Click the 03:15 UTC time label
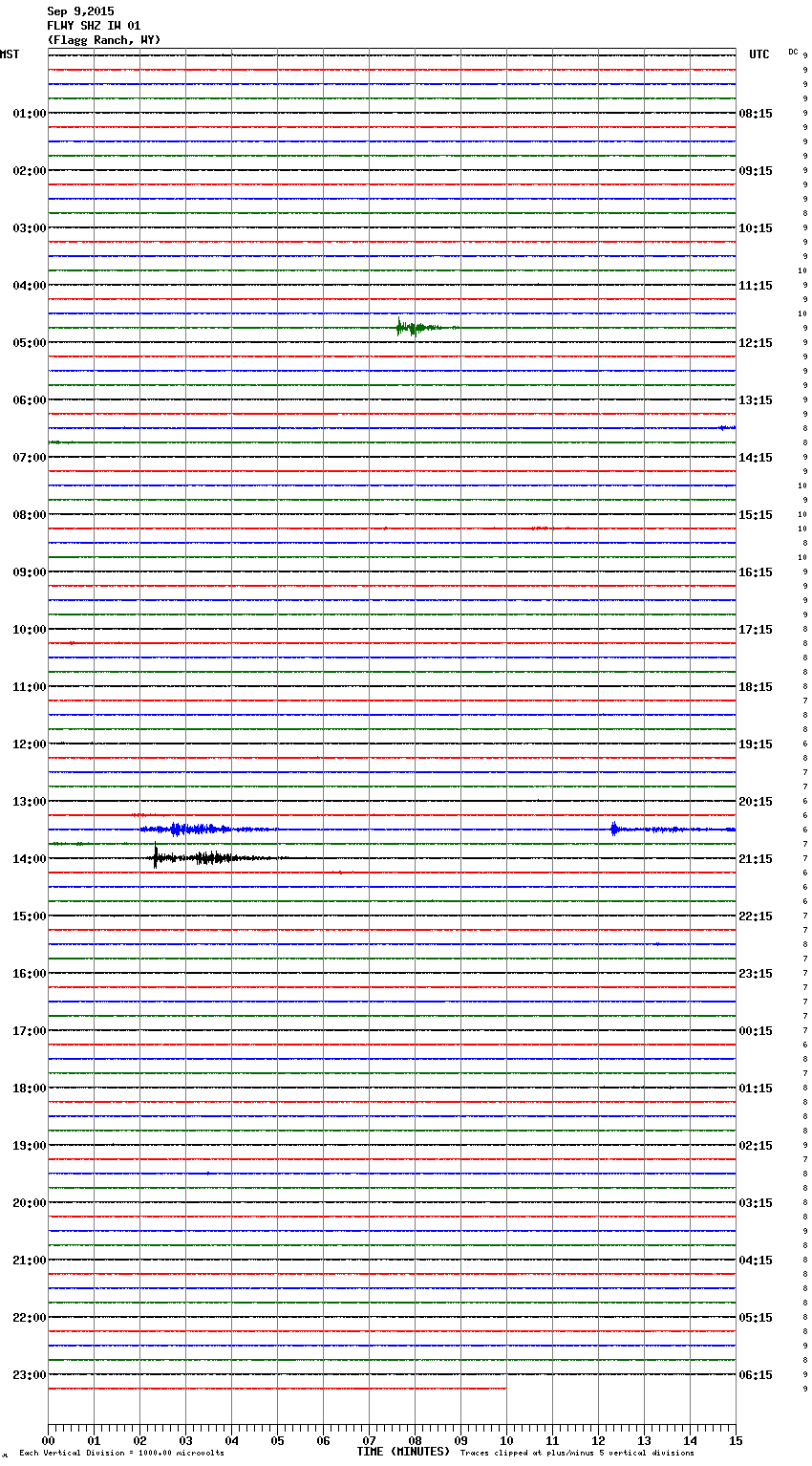This screenshot has width=812, height=1466. pyautogui.click(x=756, y=1203)
